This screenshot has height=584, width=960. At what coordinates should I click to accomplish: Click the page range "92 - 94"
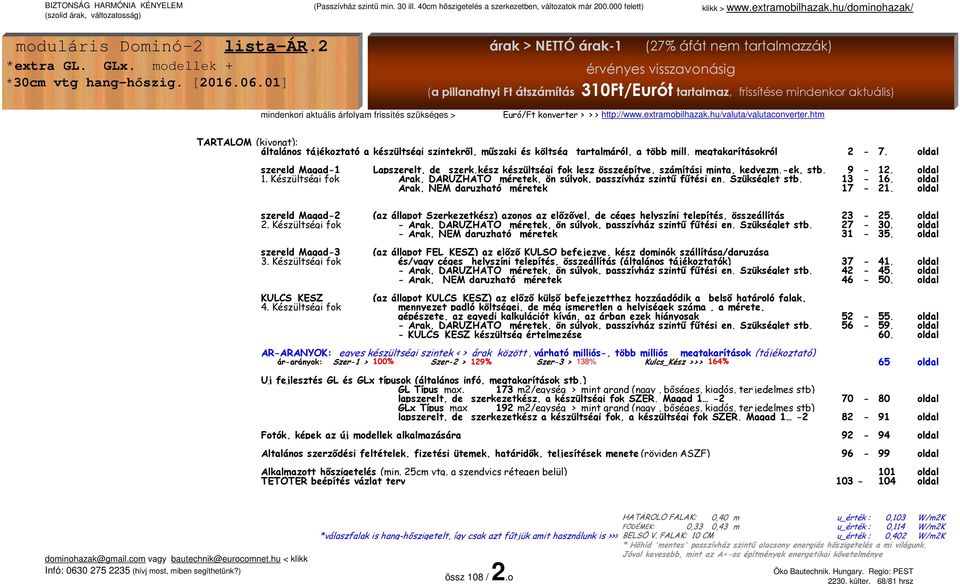click(x=866, y=435)
